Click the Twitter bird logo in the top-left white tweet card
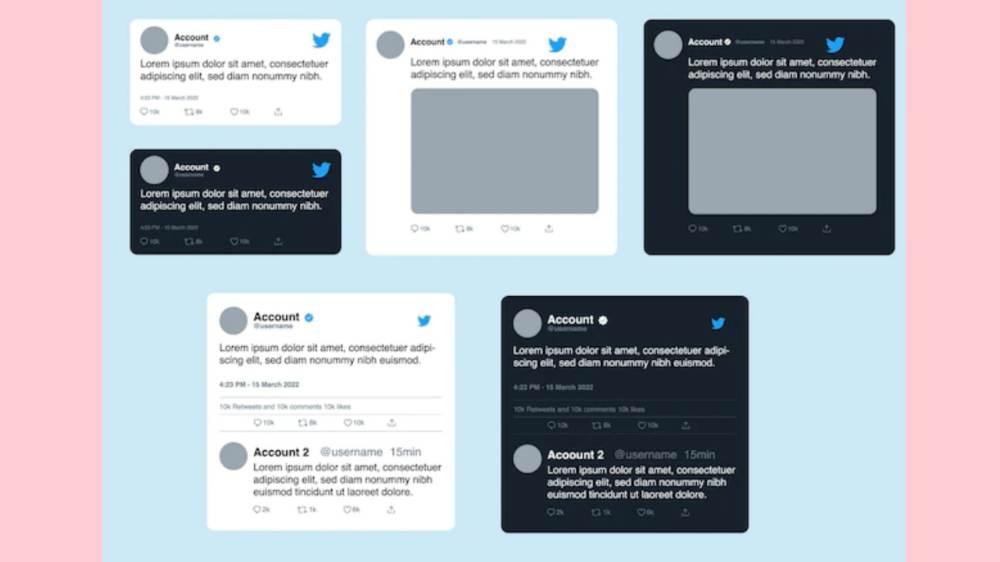The image size is (1000, 562). (x=321, y=40)
